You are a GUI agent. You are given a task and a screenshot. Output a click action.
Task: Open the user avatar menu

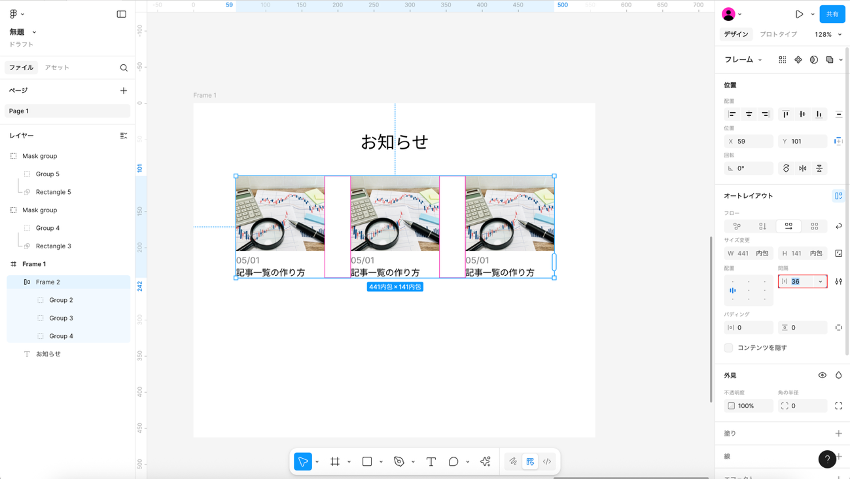coord(731,14)
